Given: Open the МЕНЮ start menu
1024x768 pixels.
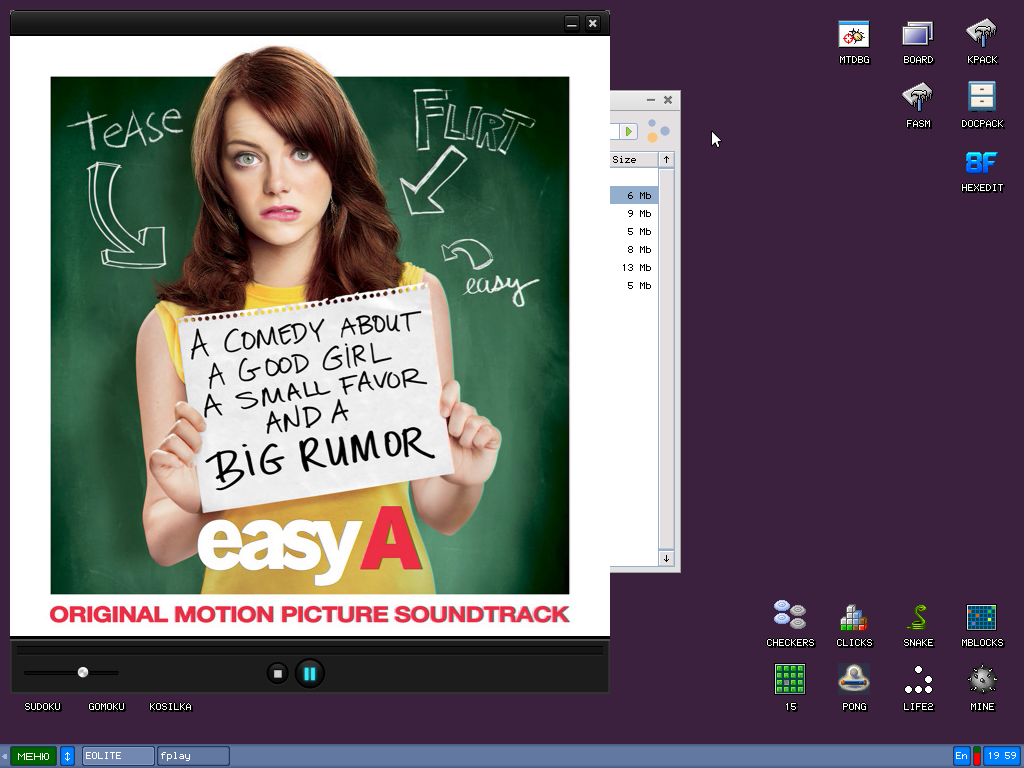Looking at the screenshot, I should (x=33, y=756).
